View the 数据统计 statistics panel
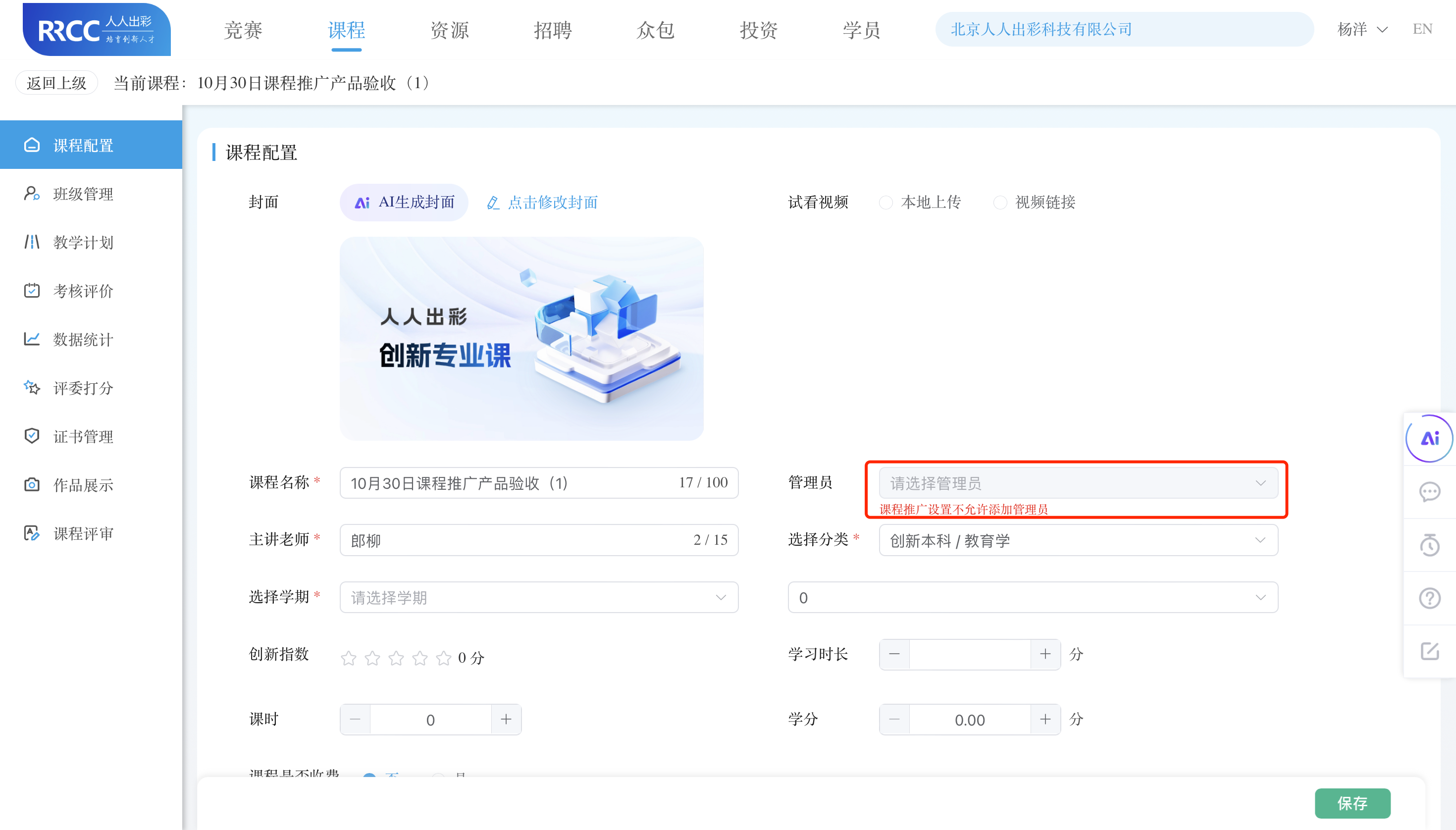Viewport: 1456px width, 830px height. pyautogui.click(x=82, y=339)
